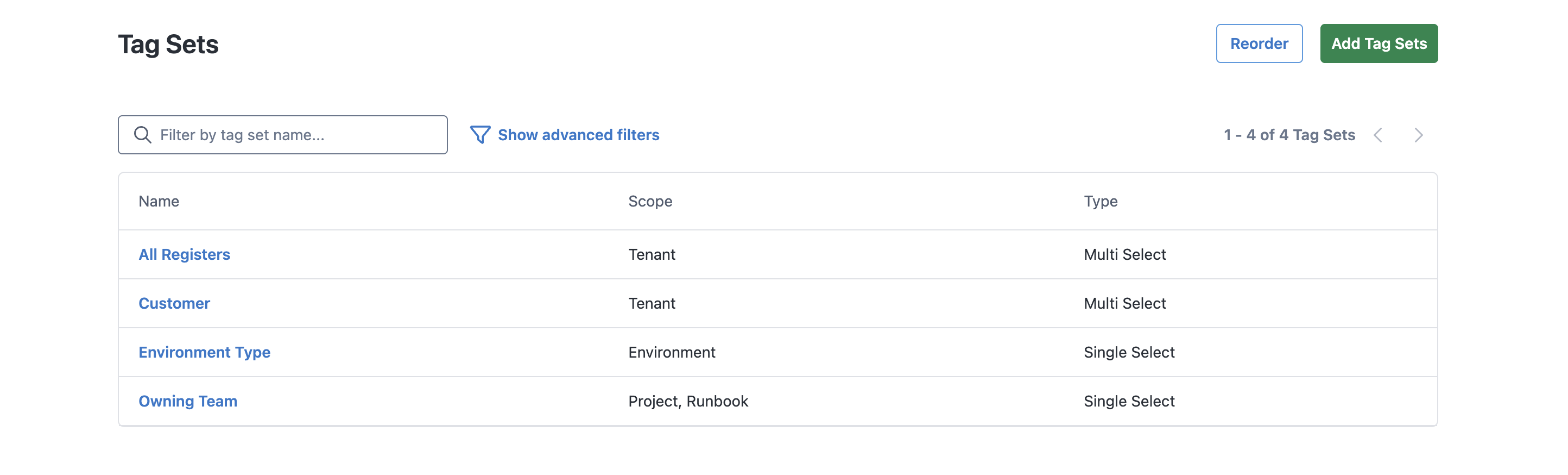This screenshot has width=1568, height=475.
Task: Click the Reorder button
Action: pos(1259,44)
